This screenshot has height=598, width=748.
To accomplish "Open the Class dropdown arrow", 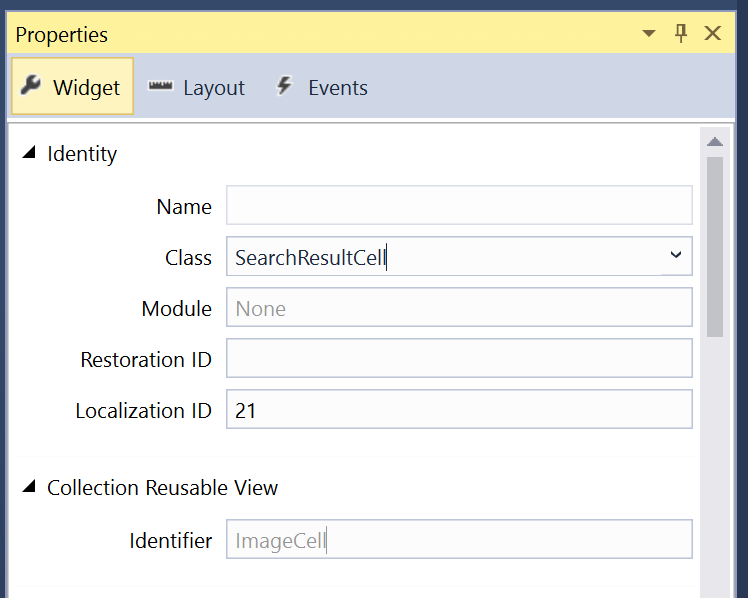I will point(675,256).
